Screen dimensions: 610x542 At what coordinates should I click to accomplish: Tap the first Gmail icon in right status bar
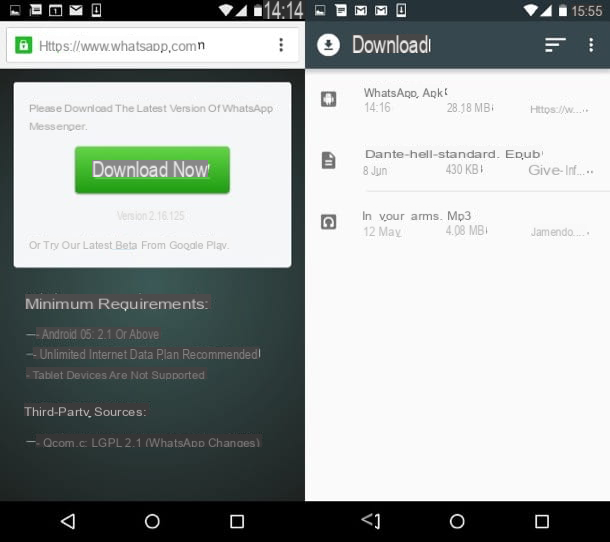pyautogui.click(x=361, y=10)
